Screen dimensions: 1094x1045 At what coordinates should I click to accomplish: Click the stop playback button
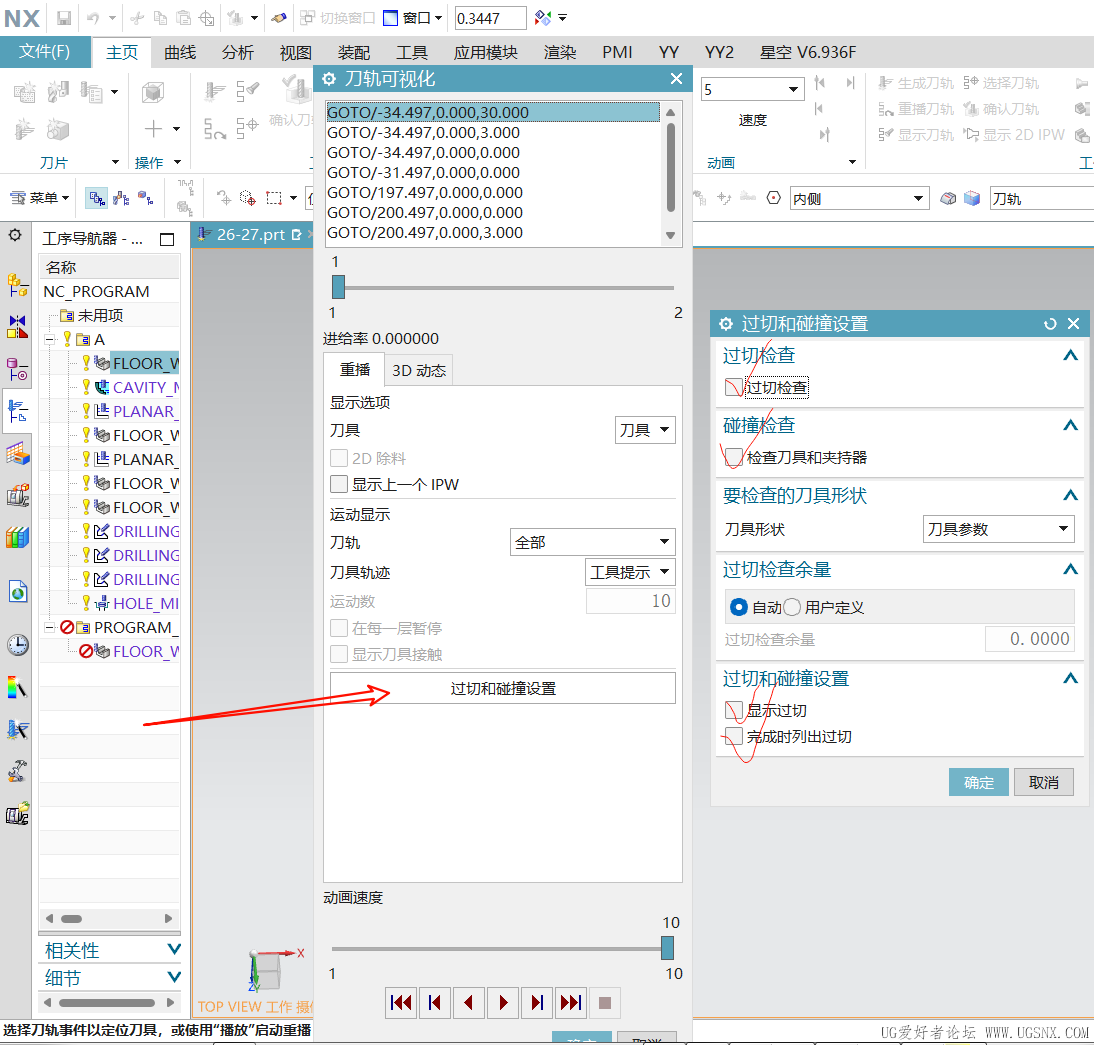[605, 1002]
